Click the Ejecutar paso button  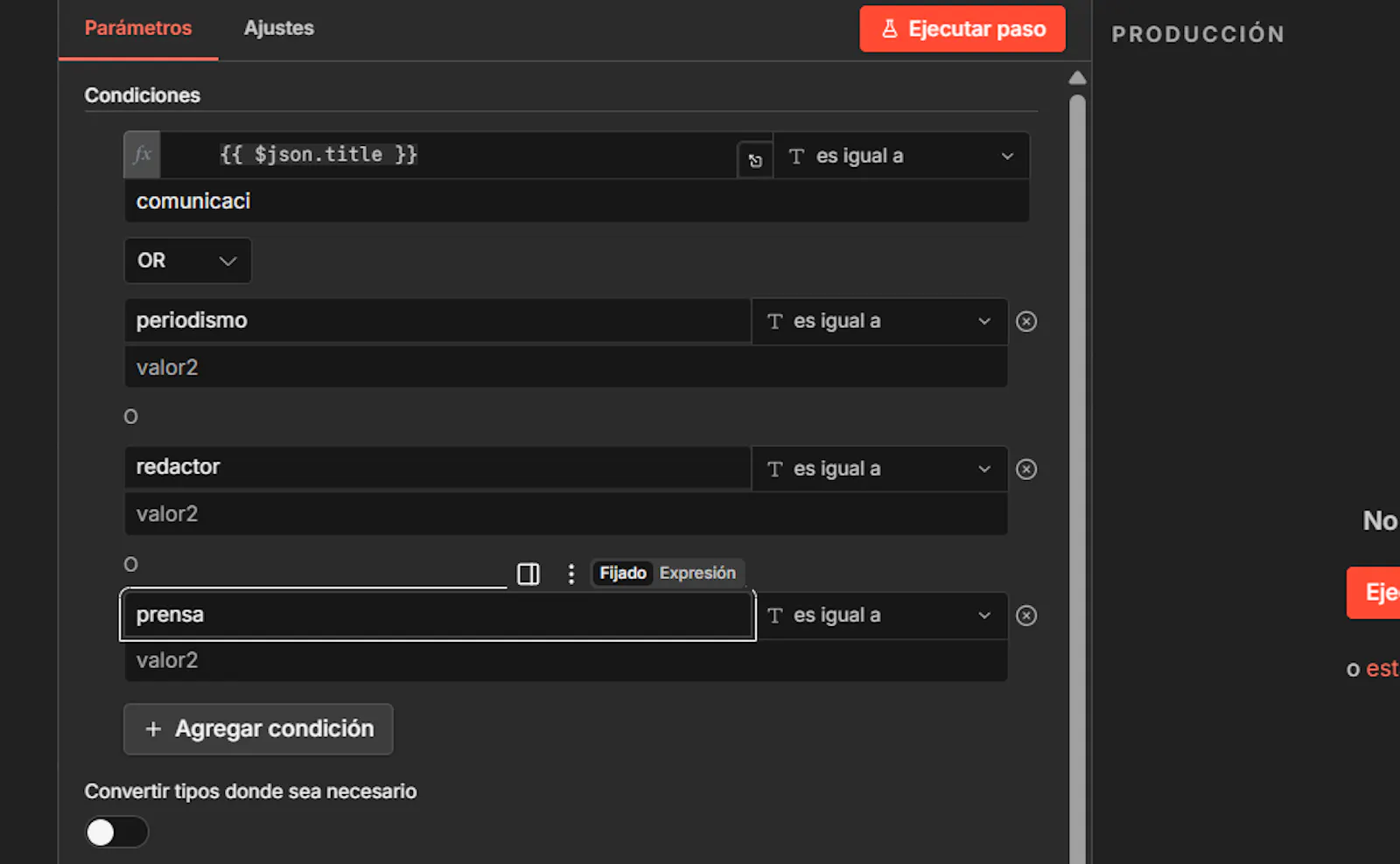pyautogui.click(x=962, y=29)
